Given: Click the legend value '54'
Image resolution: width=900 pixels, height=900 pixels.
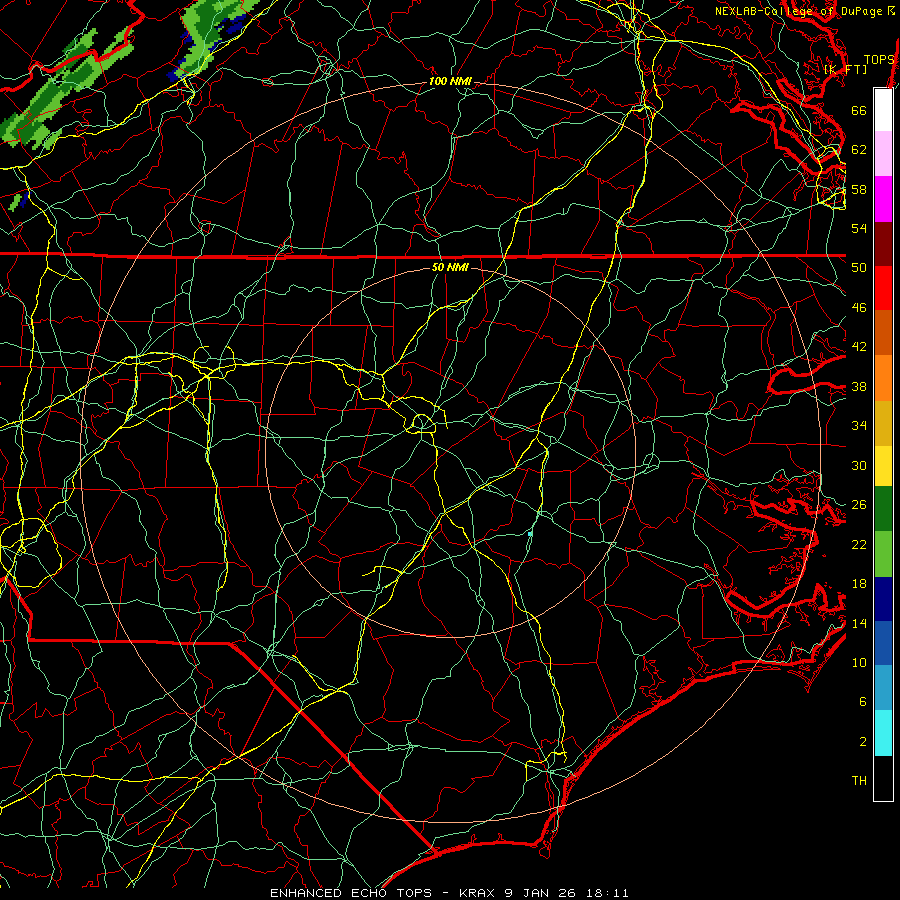Looking at the screenshot, I should click(x=859, y=228).
